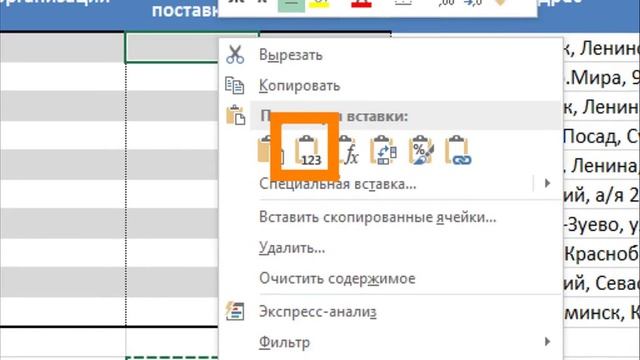Choose Копировать in the context menu

[299, 86]
